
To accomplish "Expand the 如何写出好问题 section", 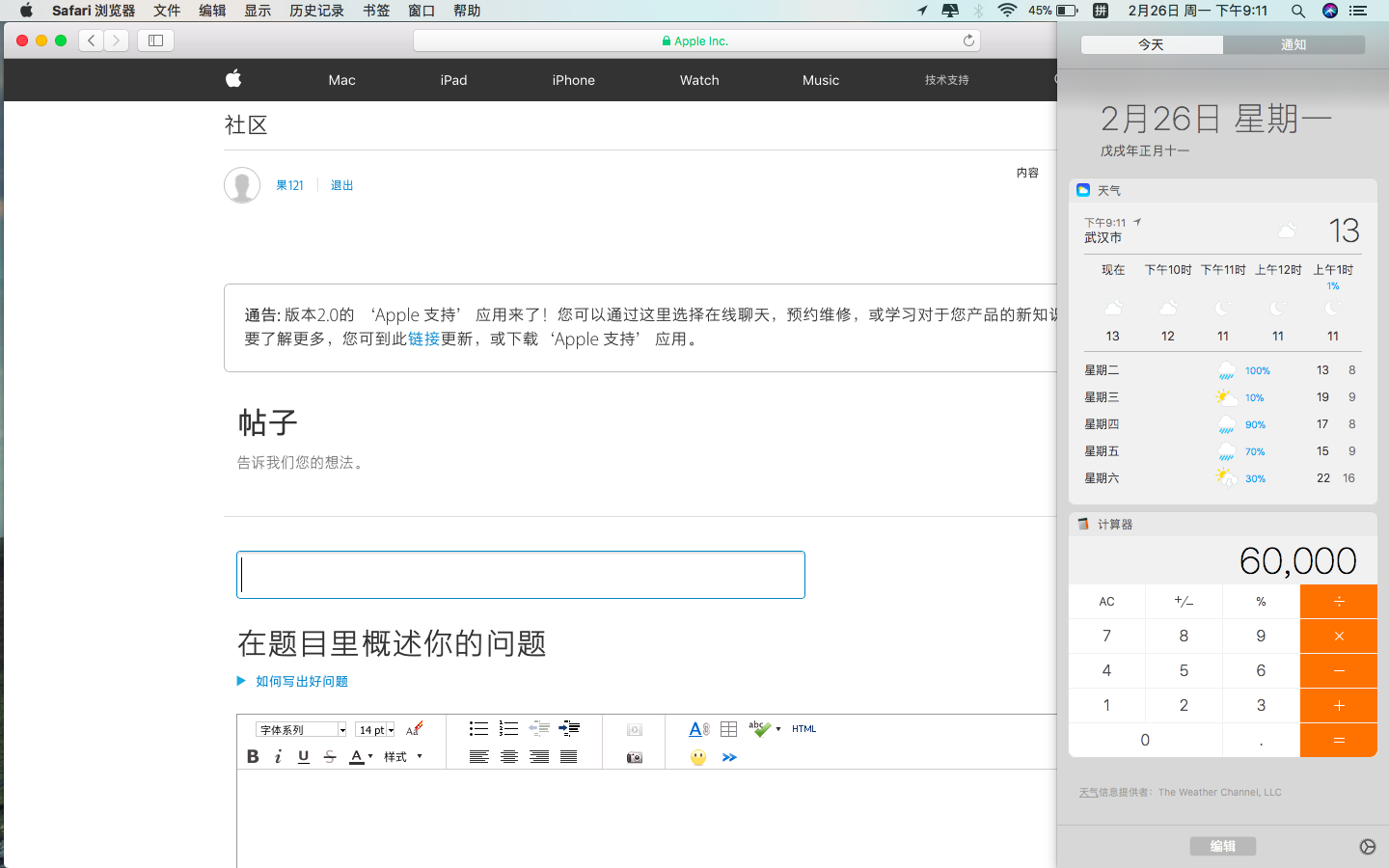I will tap(301, 681).
